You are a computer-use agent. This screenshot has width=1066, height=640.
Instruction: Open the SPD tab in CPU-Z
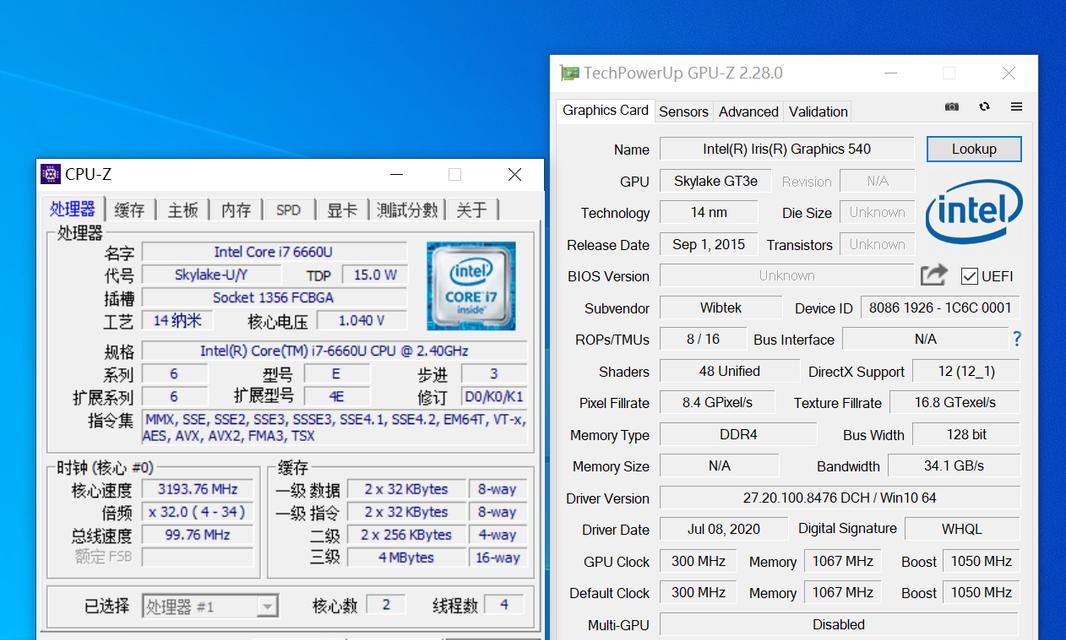(x=288, y=210)
